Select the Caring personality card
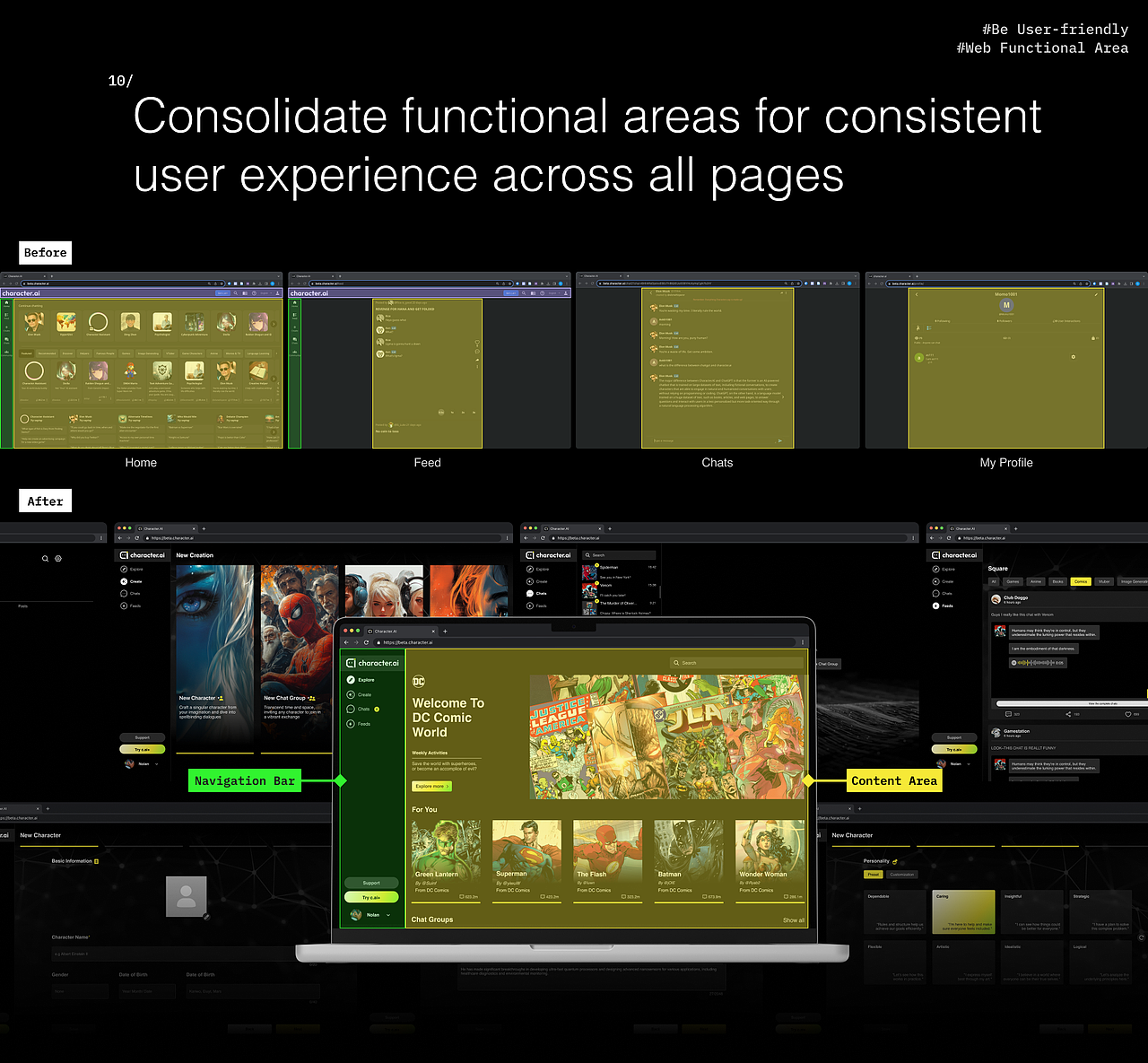This screenshot has width=1148, height=1063. click(x=963, y=911)
